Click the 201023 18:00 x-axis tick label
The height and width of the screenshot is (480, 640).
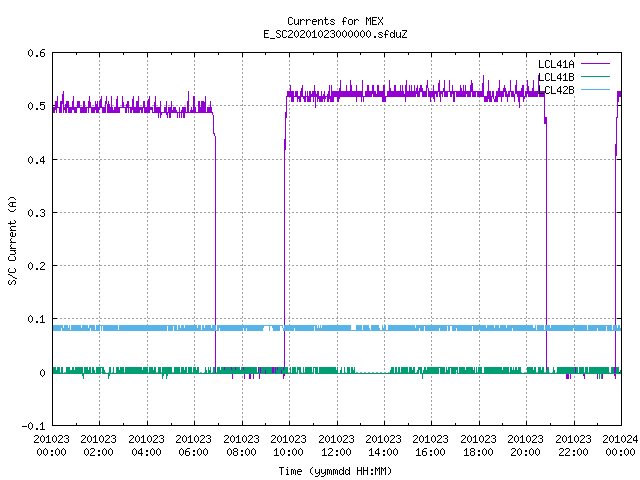click(x=478, y=445)
